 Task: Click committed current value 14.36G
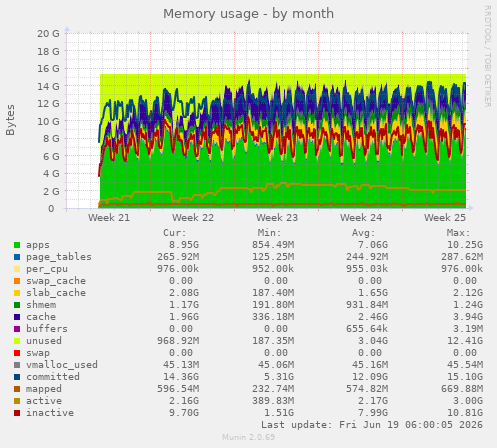click(181, 377)
